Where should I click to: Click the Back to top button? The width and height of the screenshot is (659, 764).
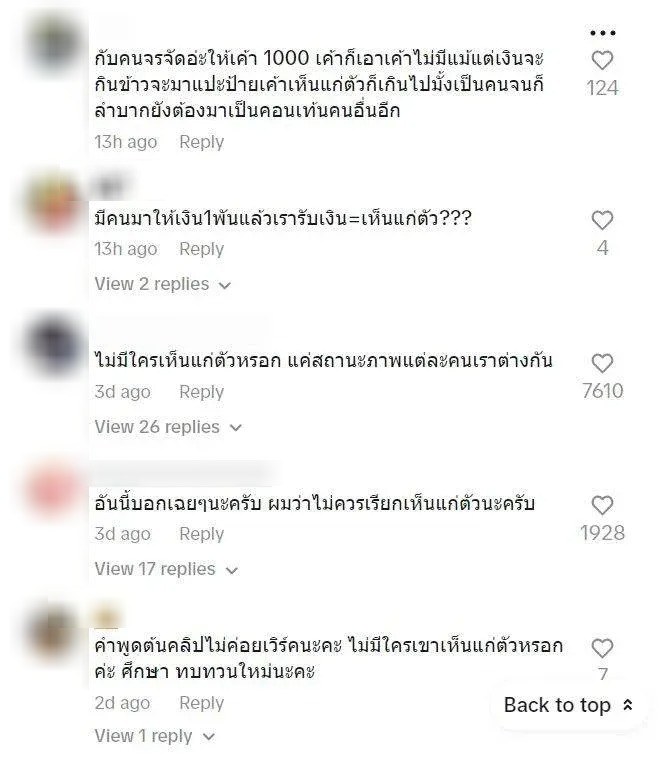[x=568, y=705]
